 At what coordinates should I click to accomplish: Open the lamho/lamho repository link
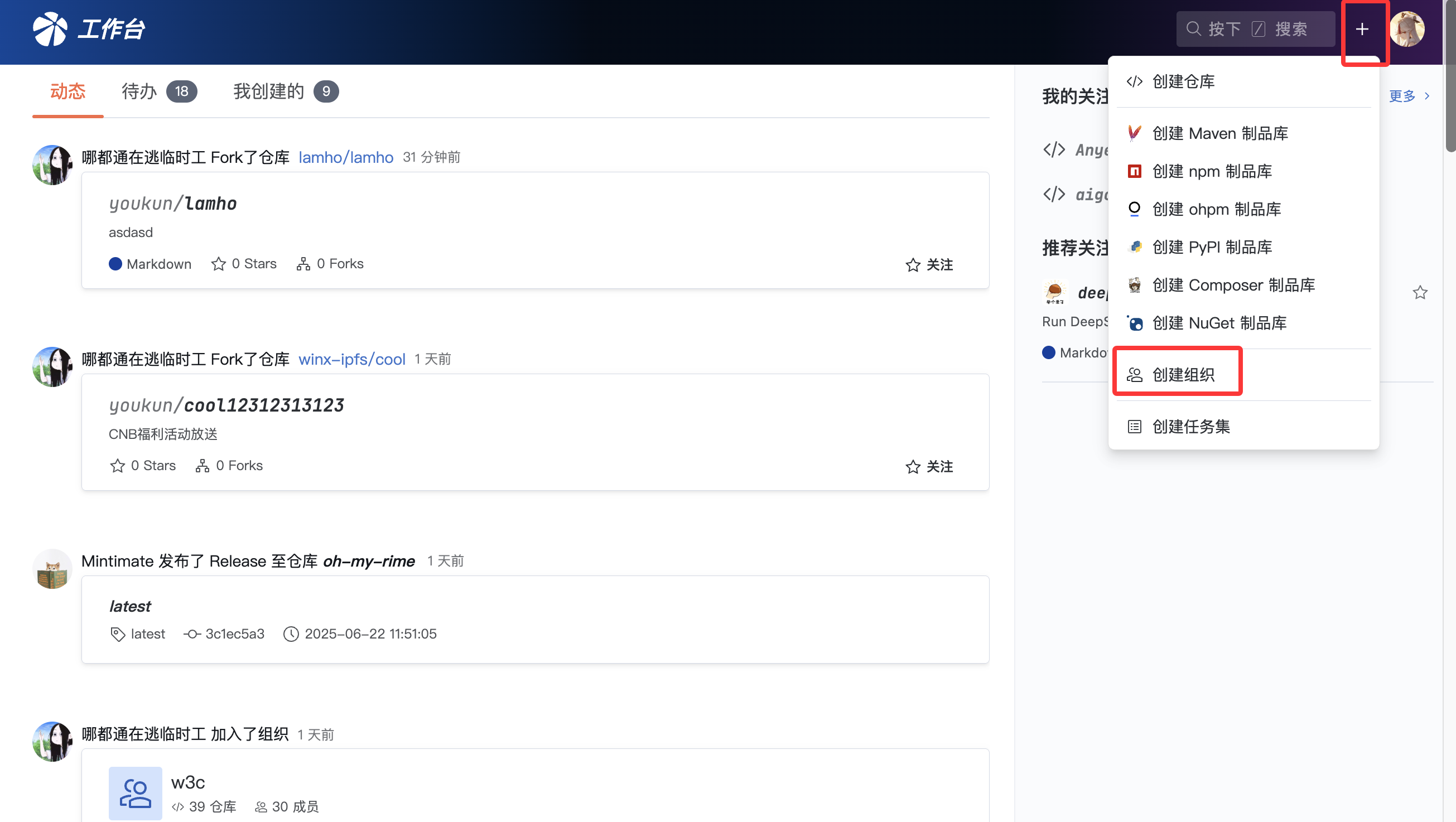point(345,157)
